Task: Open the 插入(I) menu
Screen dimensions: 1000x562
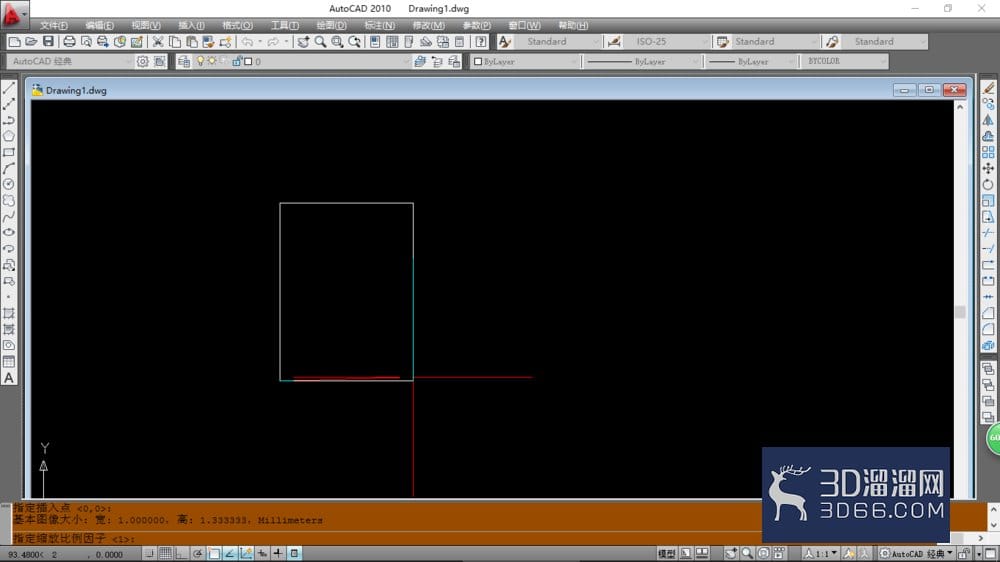Action: coord(191,26)
